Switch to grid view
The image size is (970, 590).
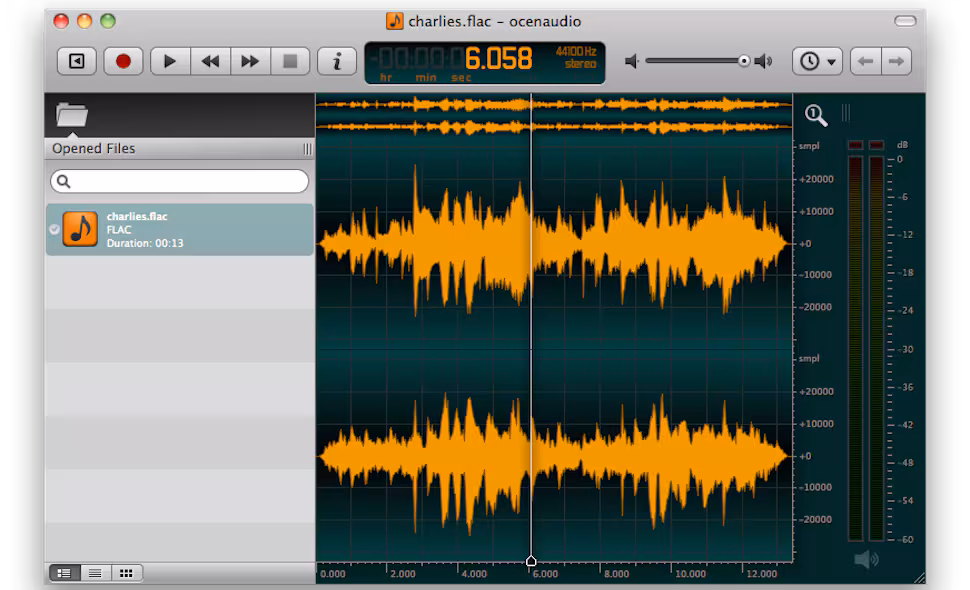pos(126,573)
